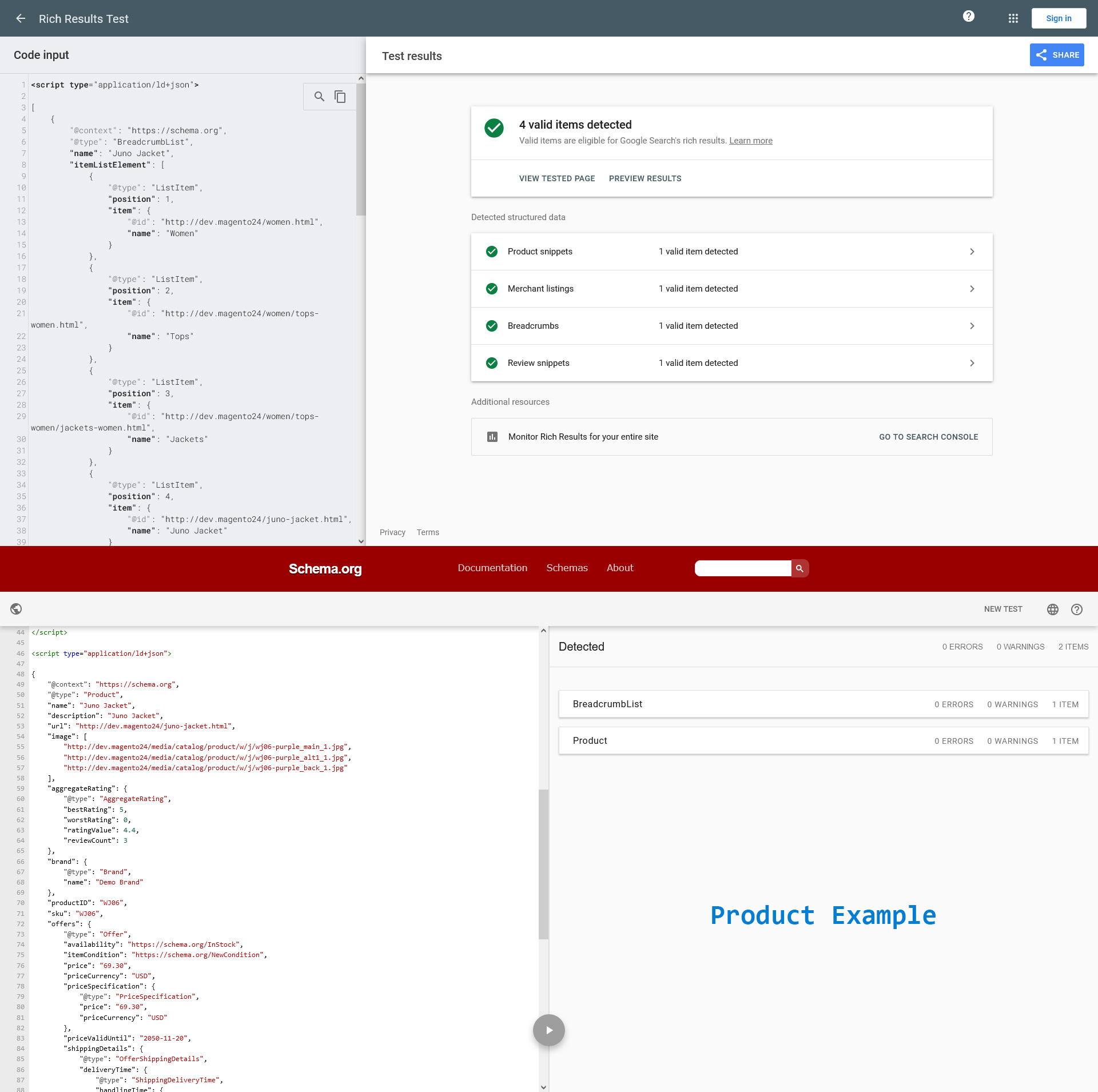Viewport: 1098px width, 1092px height.
Task: Expand the Merchant listings row chevron
Action: coord(972,289)
